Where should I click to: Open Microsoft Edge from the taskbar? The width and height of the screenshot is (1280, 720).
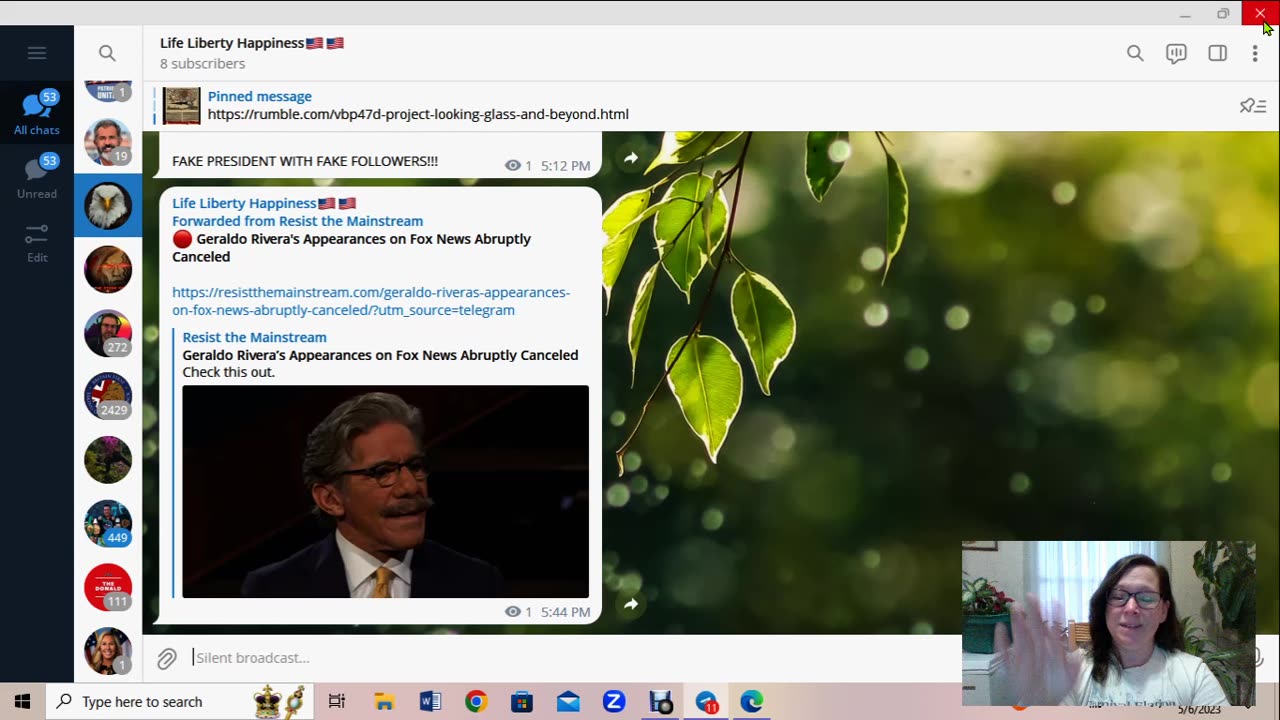click(x=752, y=702)
